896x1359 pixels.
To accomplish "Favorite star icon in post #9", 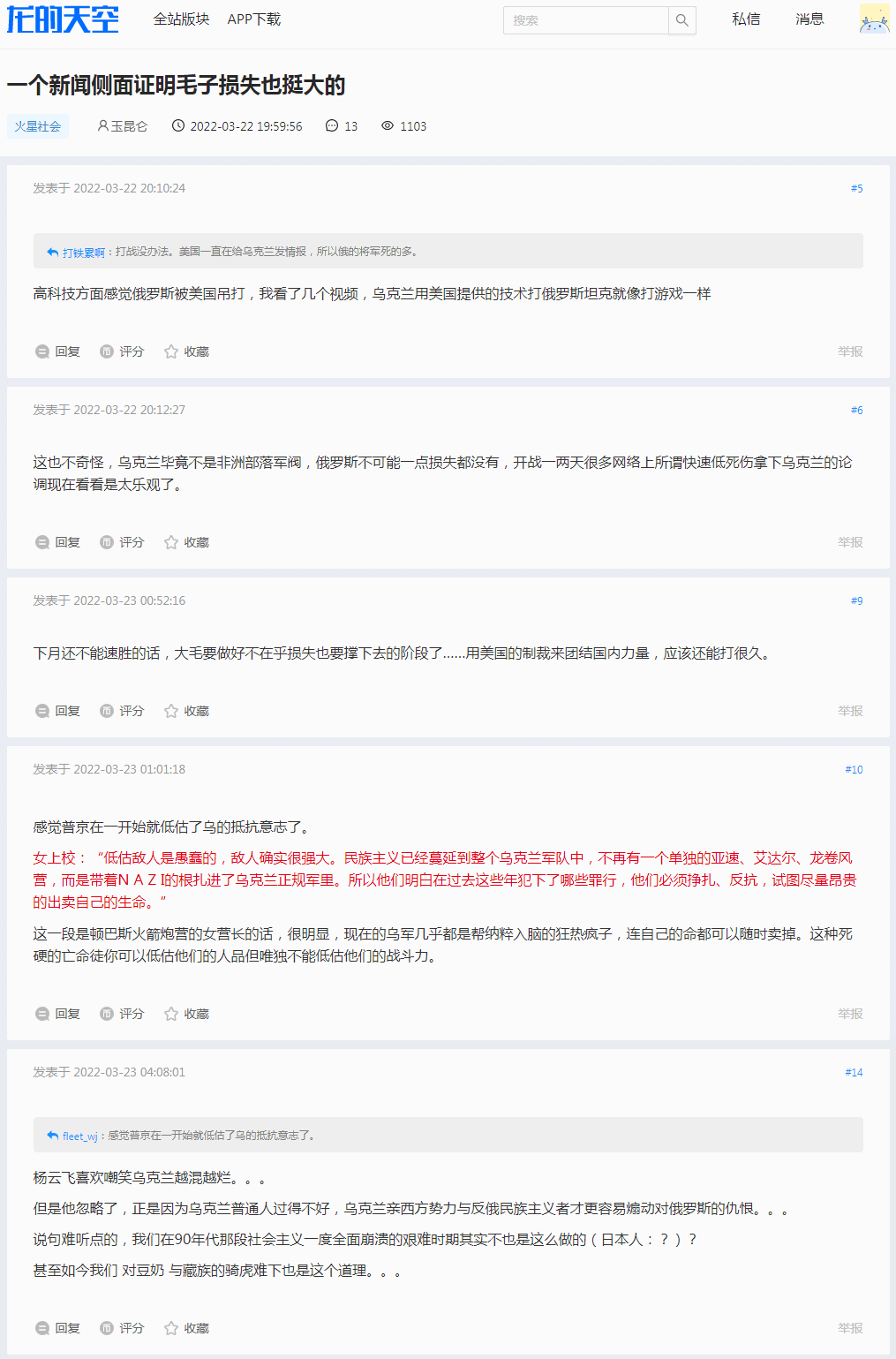I will click(171, 711).
